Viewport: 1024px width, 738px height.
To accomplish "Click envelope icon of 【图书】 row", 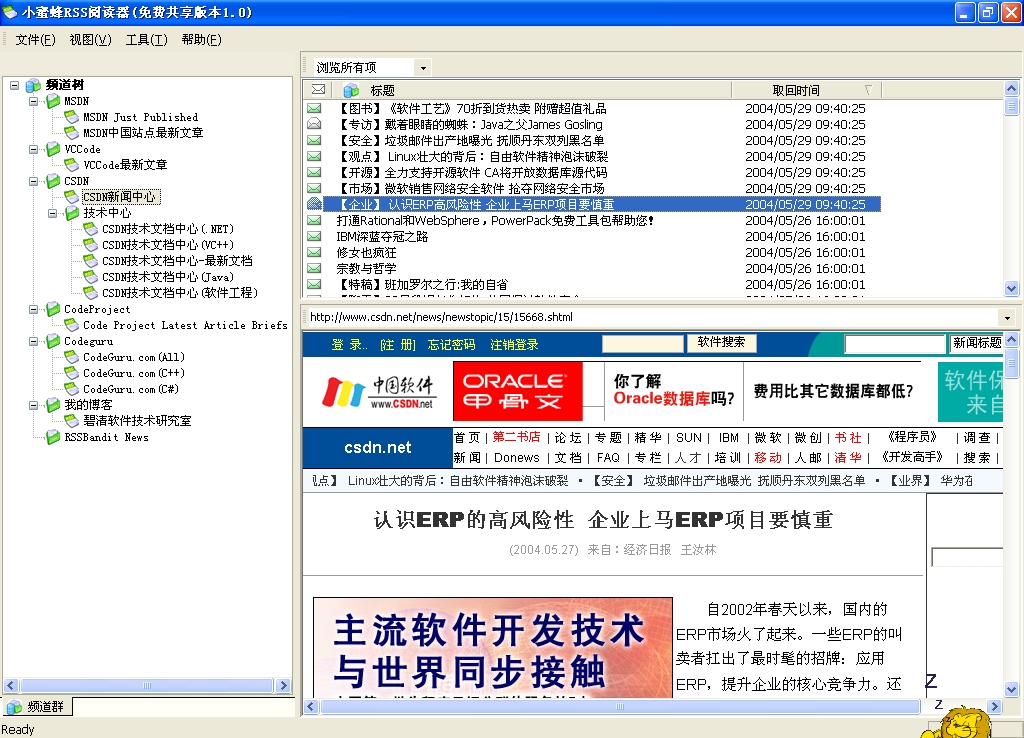I will (314, 108).
